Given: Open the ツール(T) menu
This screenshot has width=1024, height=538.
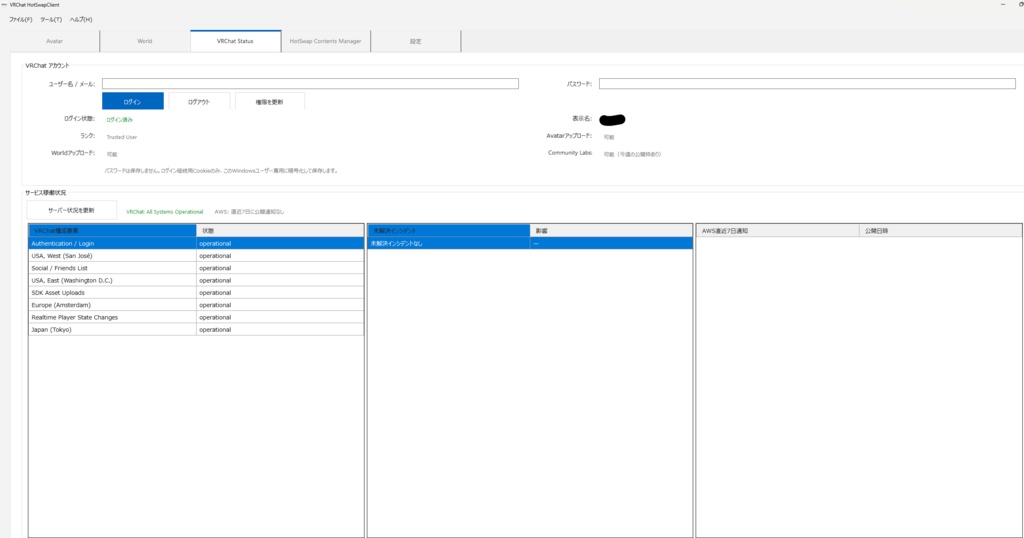Looking at the screenshot, I should click(51, 20).
